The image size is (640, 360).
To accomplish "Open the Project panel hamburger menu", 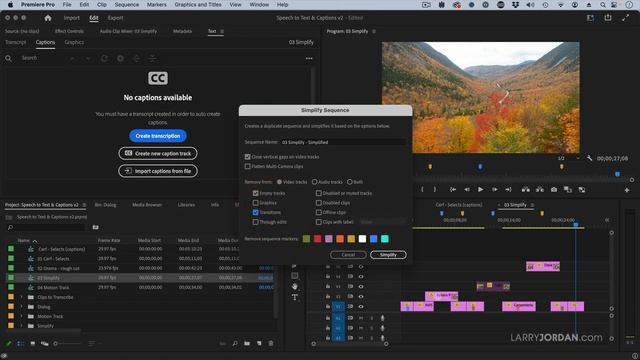I will pos(84,205).
